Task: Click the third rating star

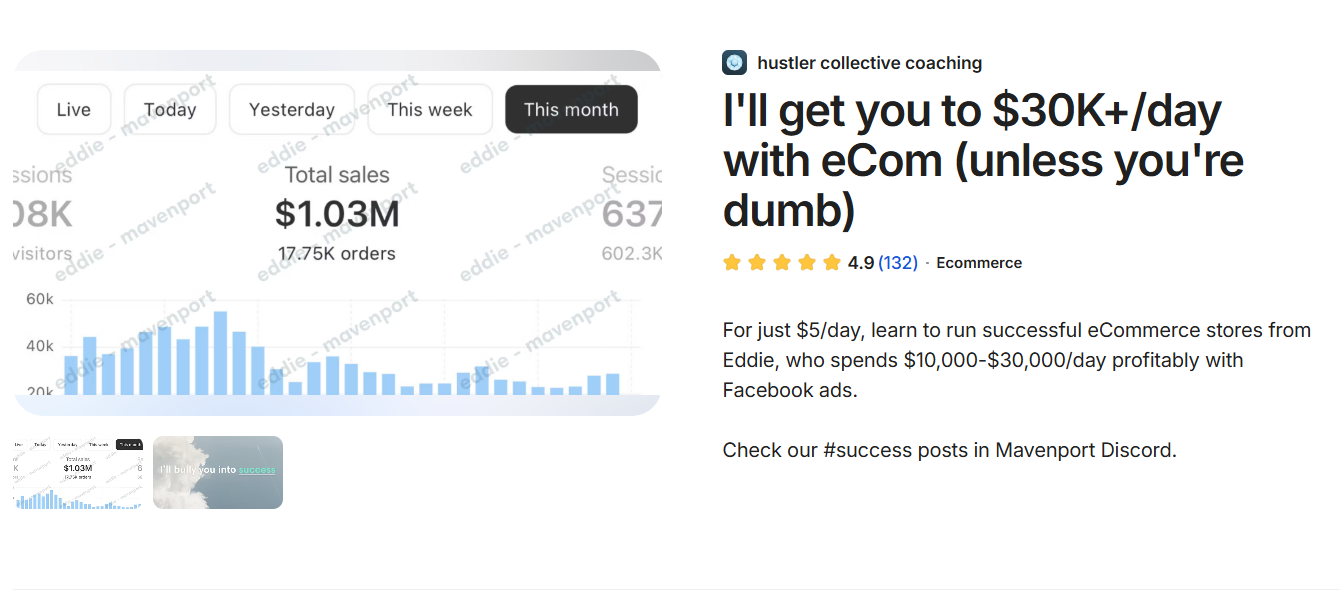Action: click(782, 263)
